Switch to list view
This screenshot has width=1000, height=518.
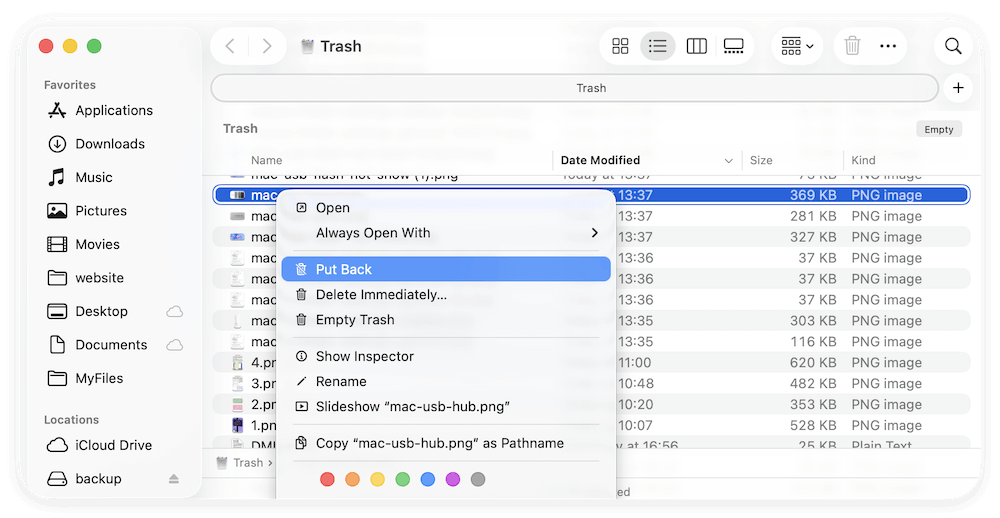pos(658,46)
